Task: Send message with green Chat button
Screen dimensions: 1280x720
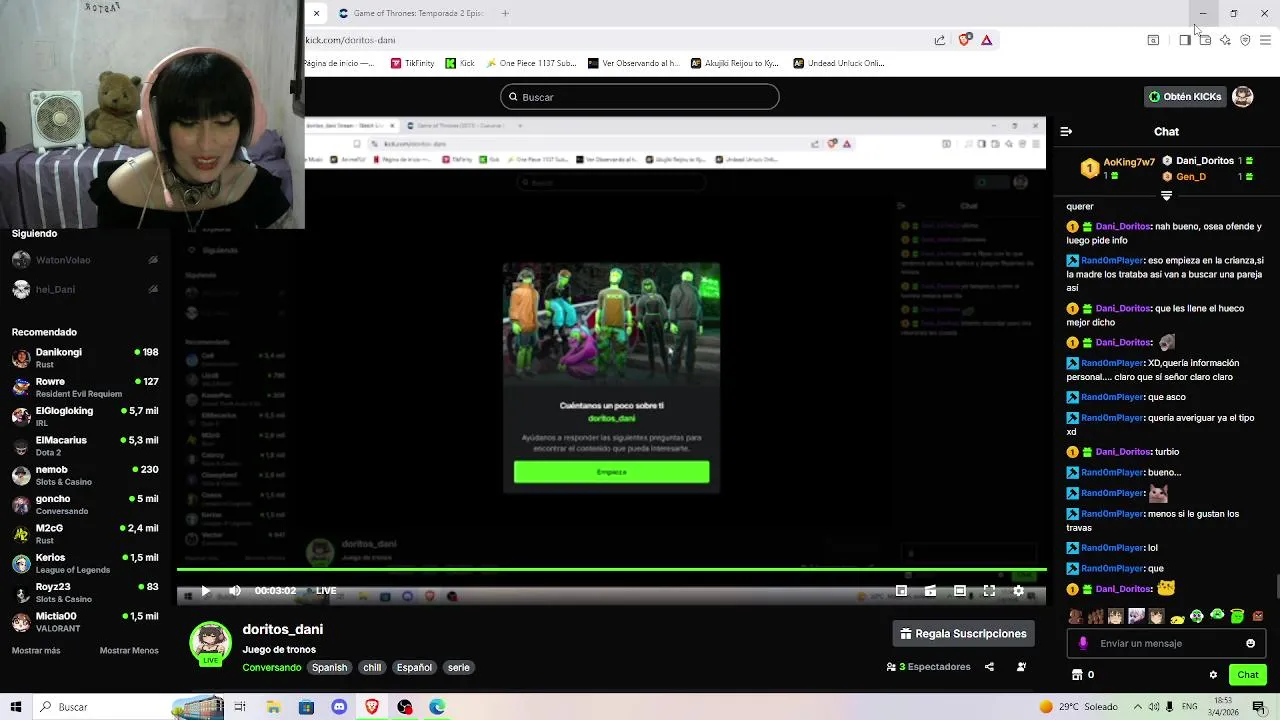Action: coord(1248,675)
